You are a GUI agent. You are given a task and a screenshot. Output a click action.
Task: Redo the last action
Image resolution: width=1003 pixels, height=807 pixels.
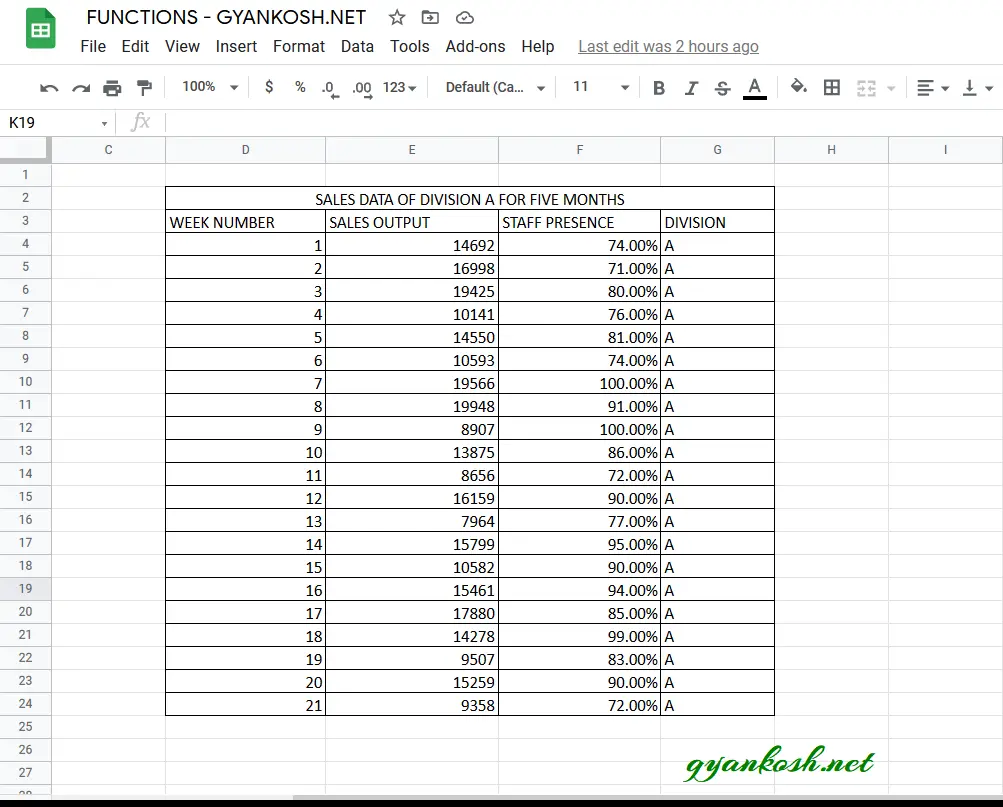pos(81,88)
